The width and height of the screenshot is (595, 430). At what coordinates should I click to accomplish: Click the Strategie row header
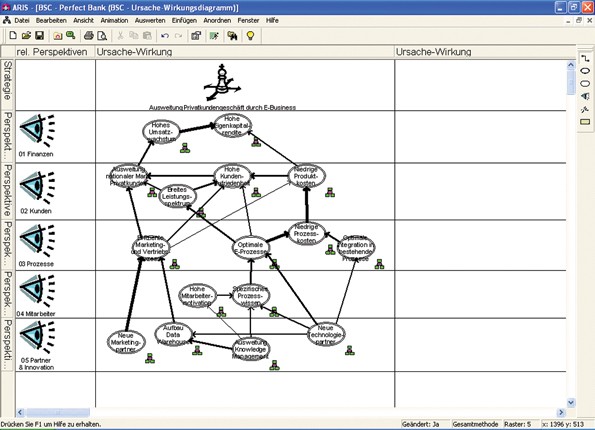tap(8, 83)
